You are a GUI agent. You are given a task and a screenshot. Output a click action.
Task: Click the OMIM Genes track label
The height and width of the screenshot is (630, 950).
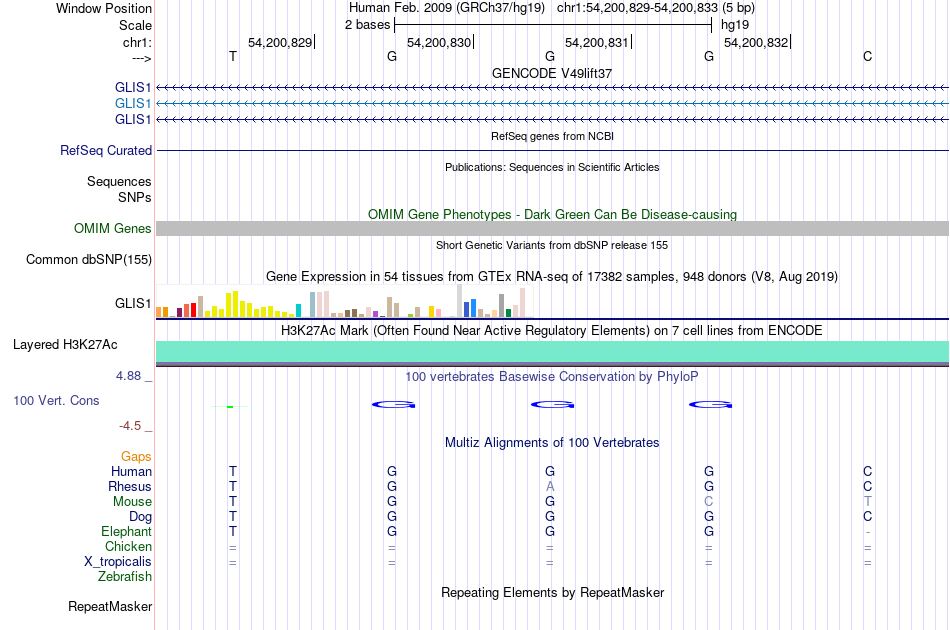tap(113, 228)
